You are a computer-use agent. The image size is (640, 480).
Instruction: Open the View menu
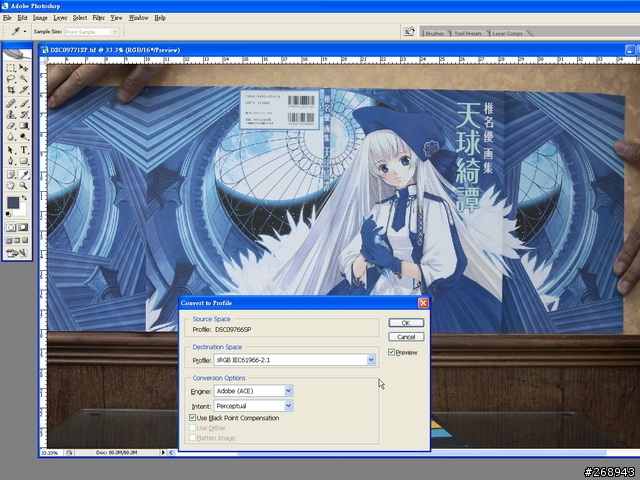(x=116, y=18)
